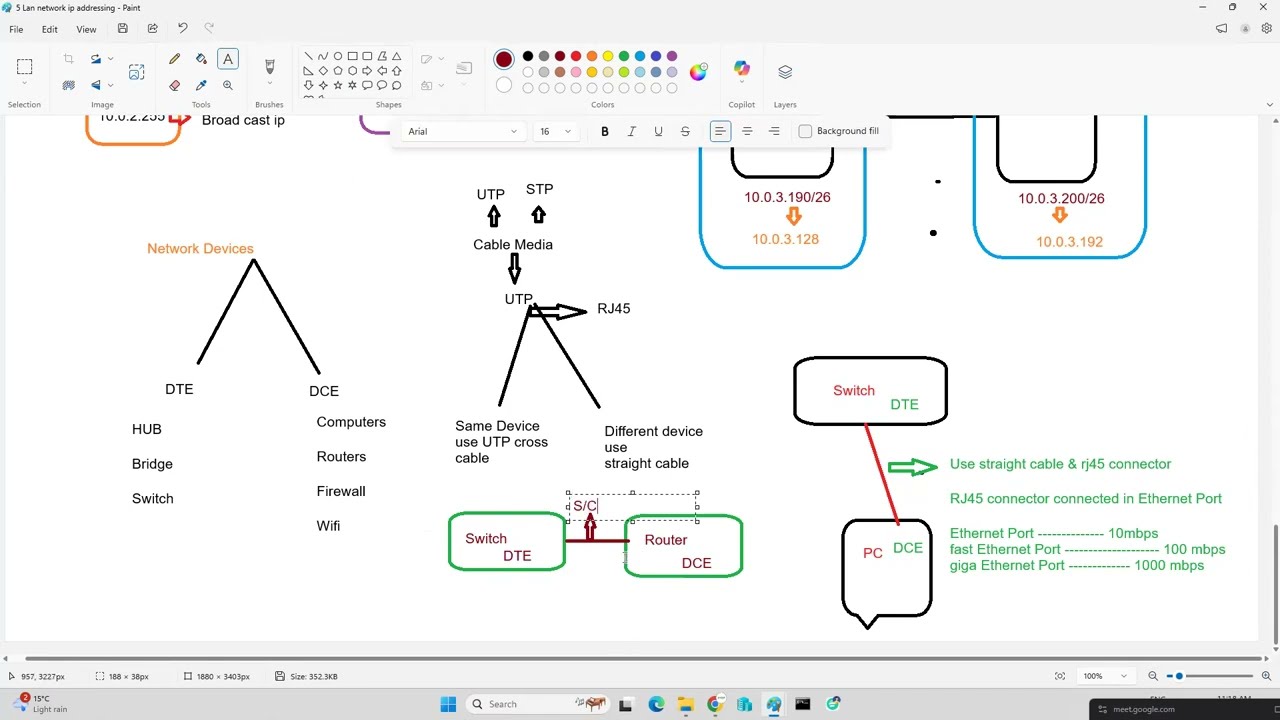Open the weather widget showing Light rain
This screenshot has width=1280, height=720.
(x=40, y=704)
